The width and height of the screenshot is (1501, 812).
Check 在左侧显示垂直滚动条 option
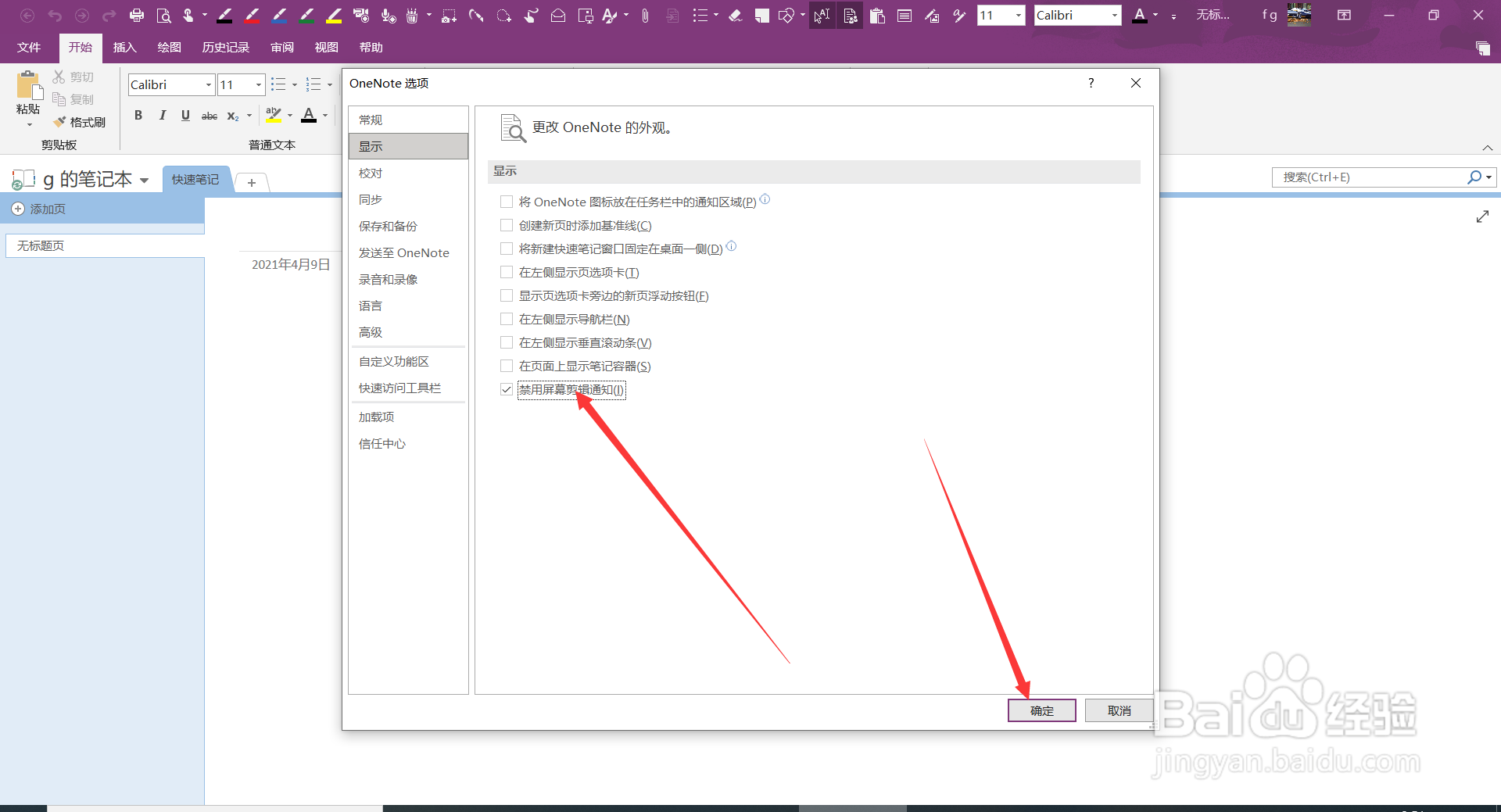507,342
